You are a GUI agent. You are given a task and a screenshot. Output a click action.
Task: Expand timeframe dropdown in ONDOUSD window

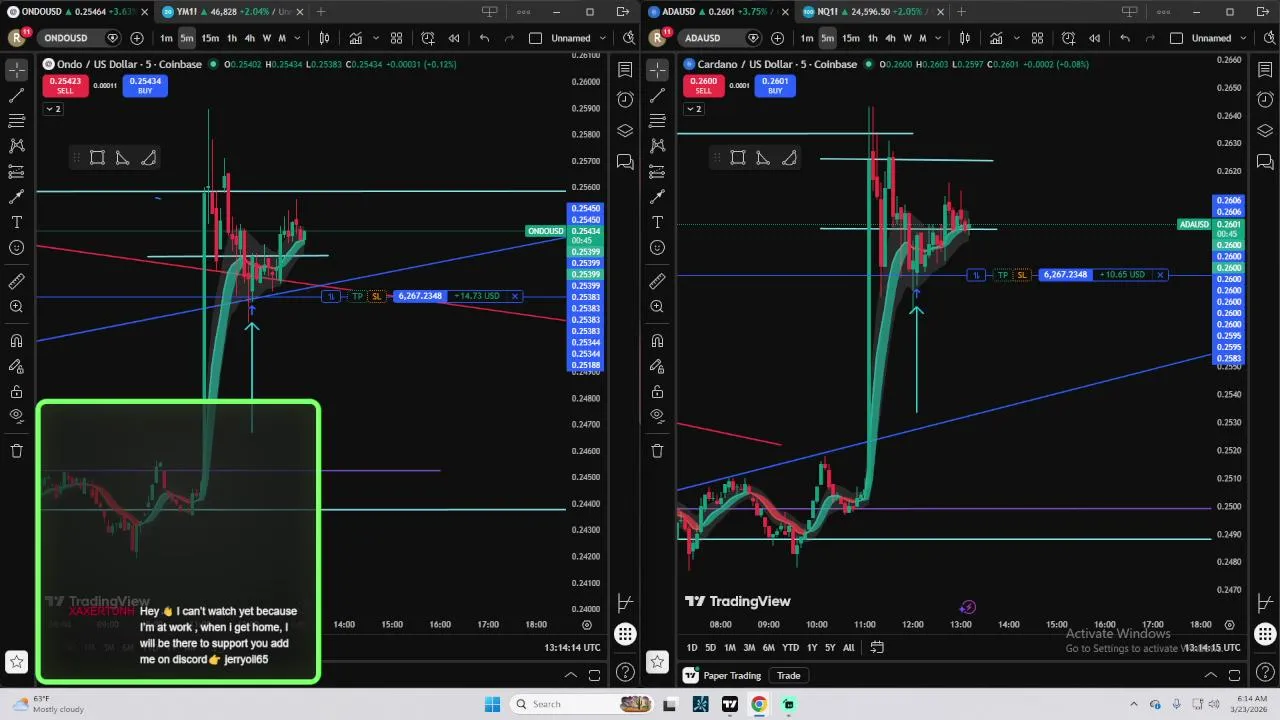(298, 38)
